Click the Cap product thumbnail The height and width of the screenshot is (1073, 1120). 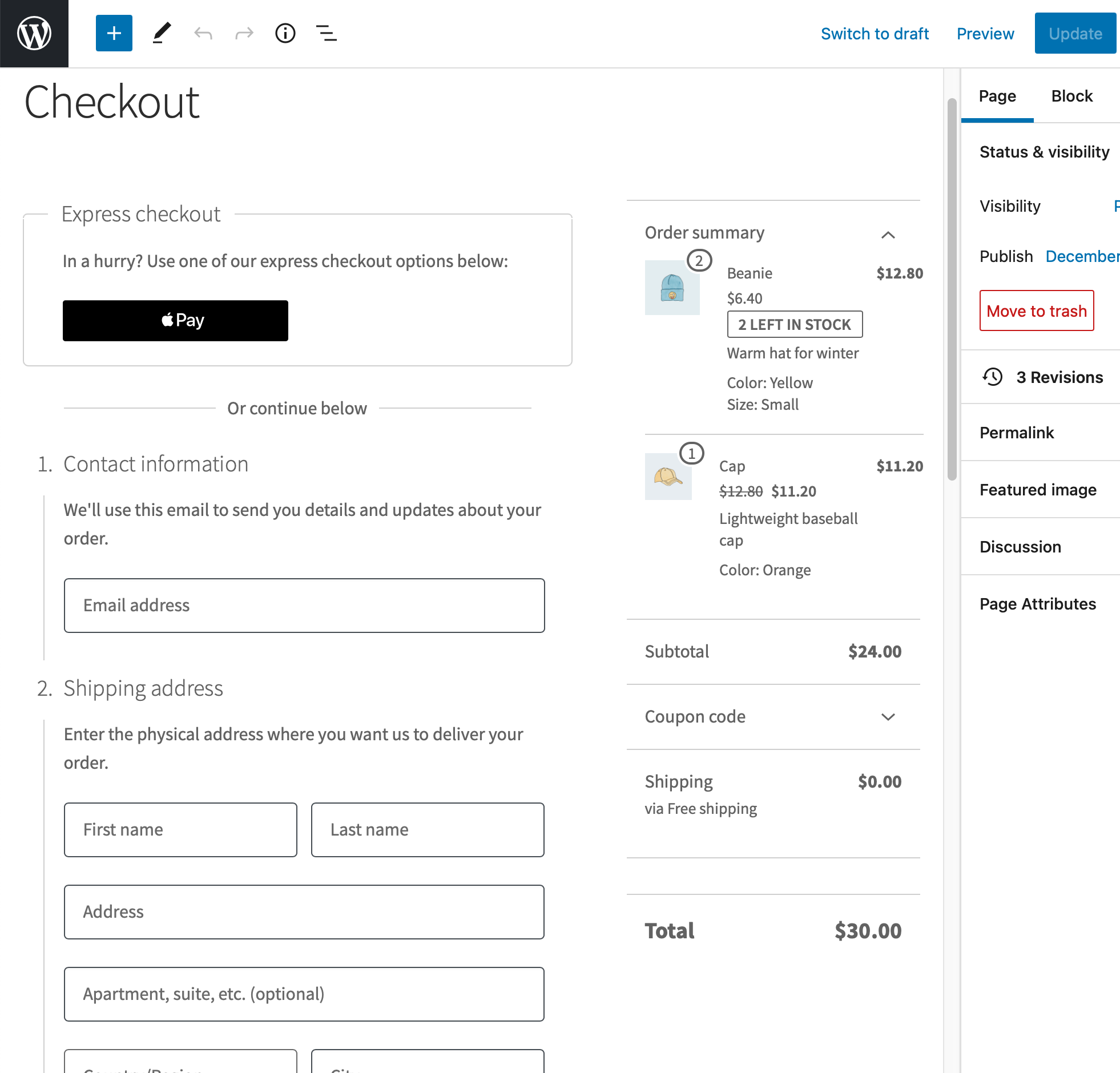click(668, 477)
